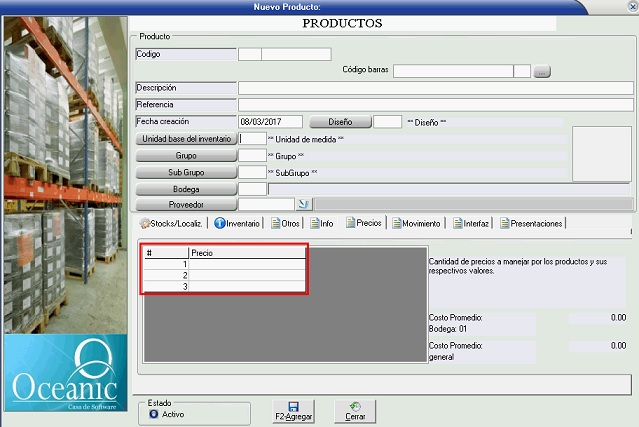This screenshot has height=427, width=639.
Task: Click the Fecha creación date field
Action: click(x=270, y=122)
